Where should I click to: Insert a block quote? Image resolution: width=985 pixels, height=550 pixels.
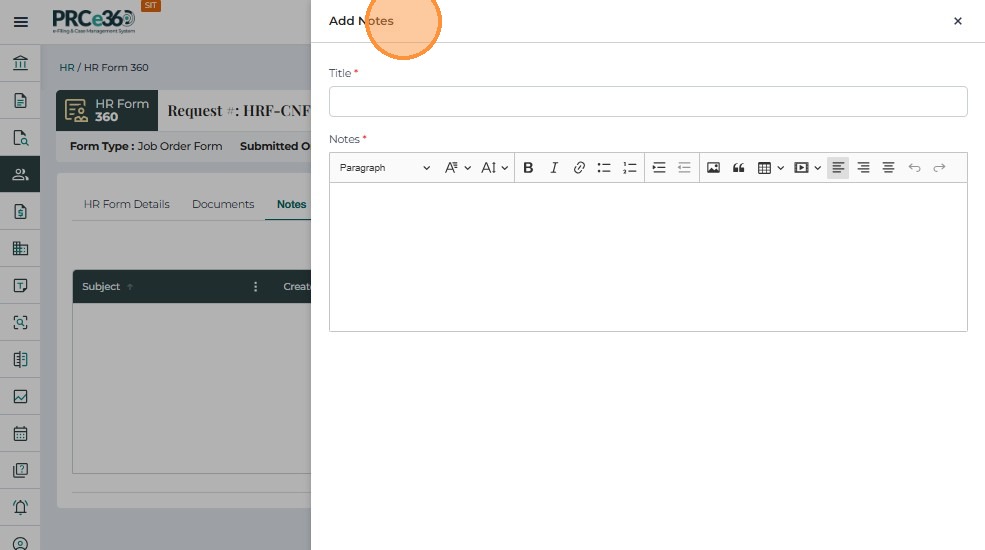(739, 168)
